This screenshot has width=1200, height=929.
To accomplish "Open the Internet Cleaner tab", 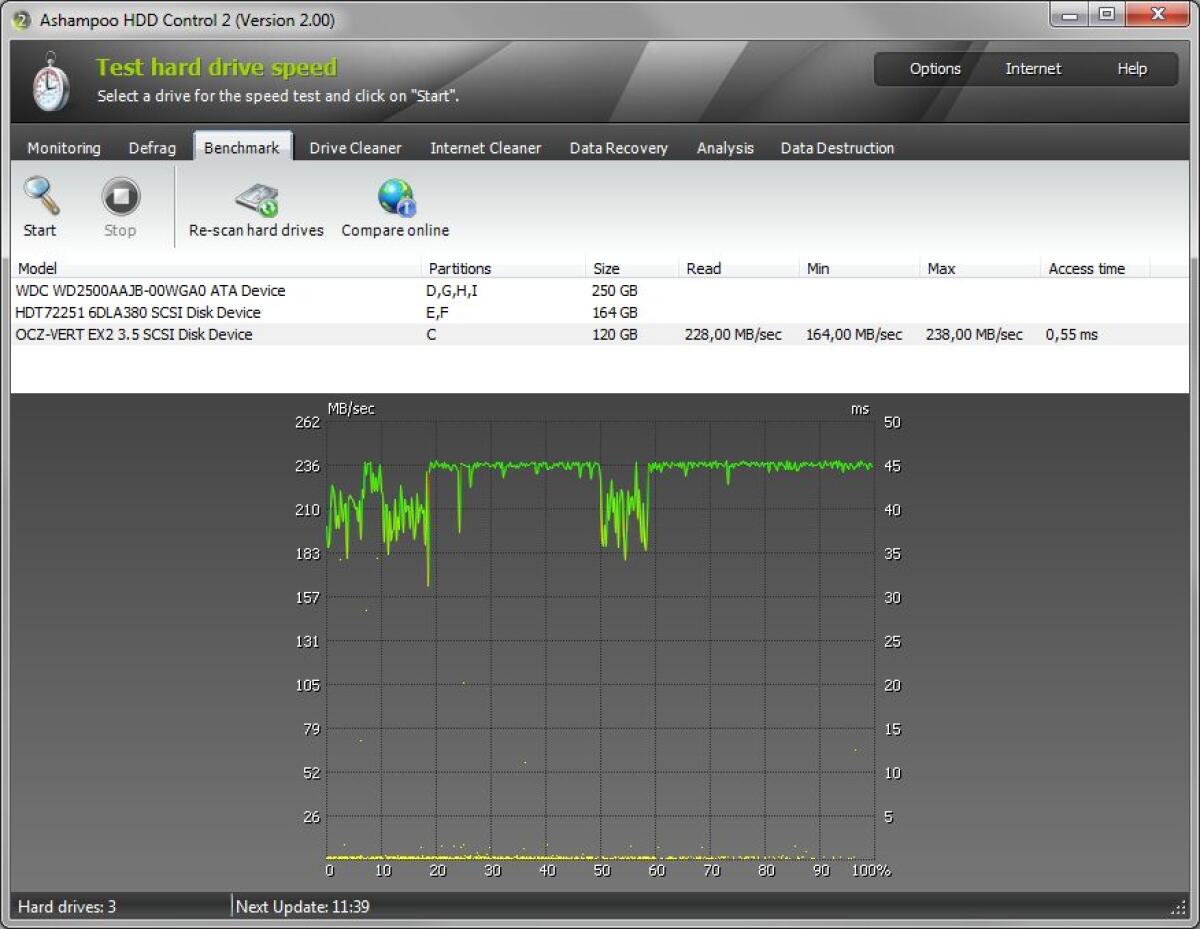I will (485, 147).
